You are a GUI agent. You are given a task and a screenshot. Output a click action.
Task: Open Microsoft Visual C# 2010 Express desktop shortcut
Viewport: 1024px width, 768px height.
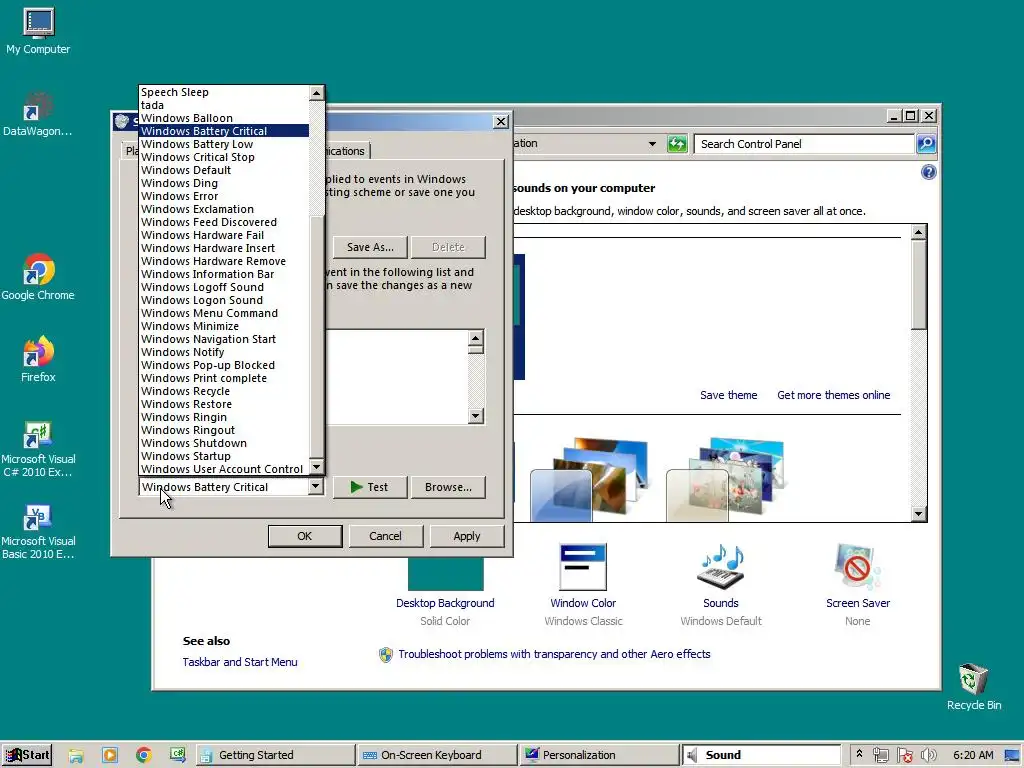(38, 449)
